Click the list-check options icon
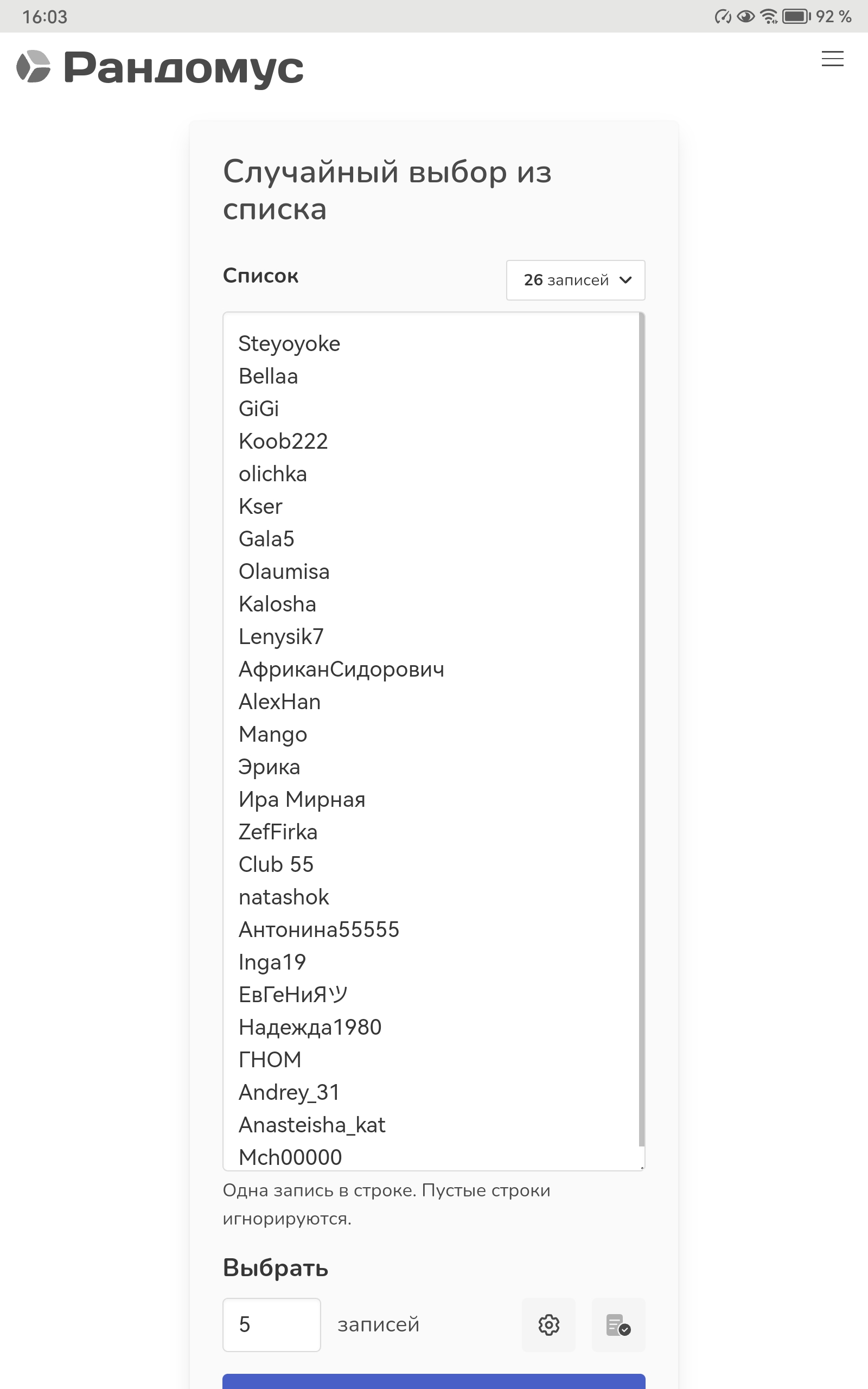 pyautogui.click(x=618, y=1325)
